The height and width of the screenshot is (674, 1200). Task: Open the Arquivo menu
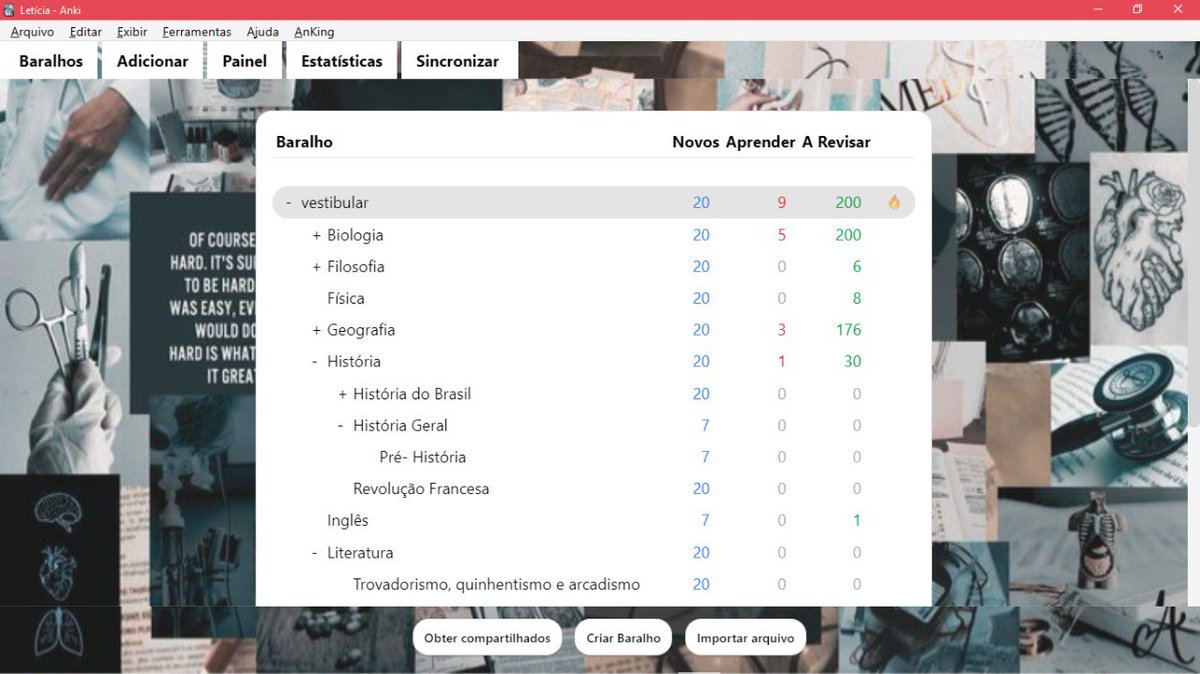pos(32,32)
